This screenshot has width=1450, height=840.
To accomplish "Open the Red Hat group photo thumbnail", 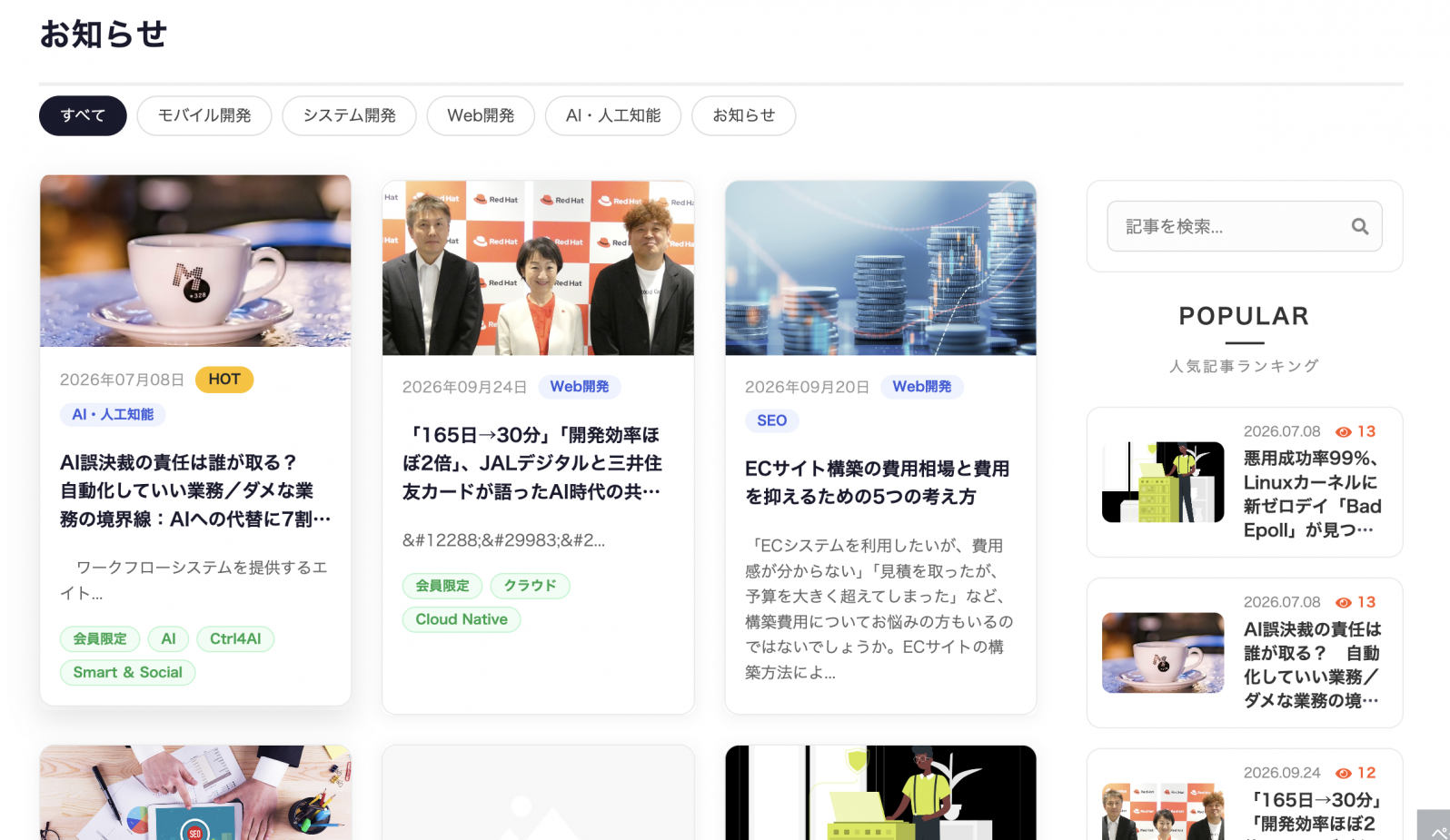I will (538, 268).
